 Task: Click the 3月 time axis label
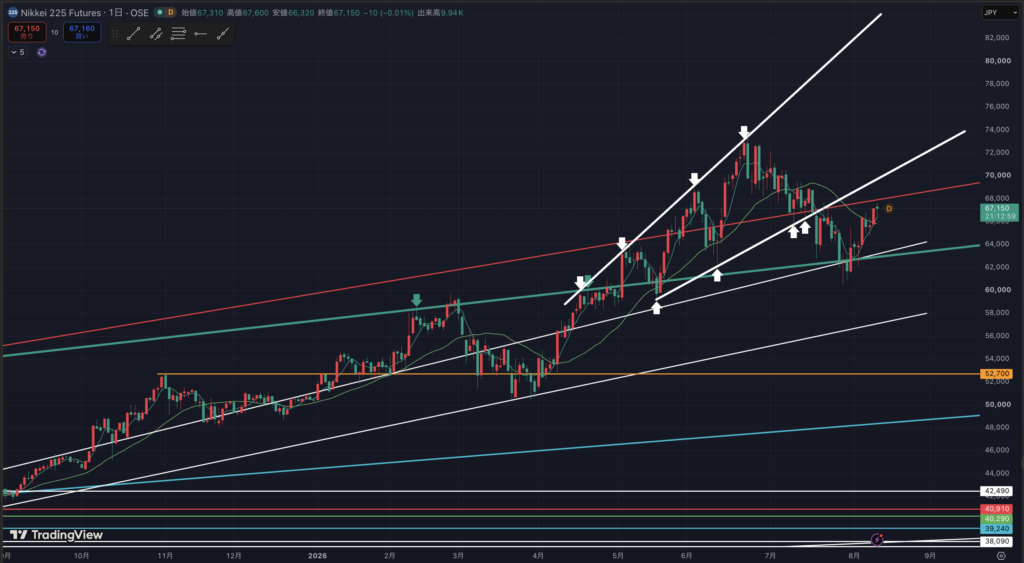pyautogui.click(x=458, y=556)
